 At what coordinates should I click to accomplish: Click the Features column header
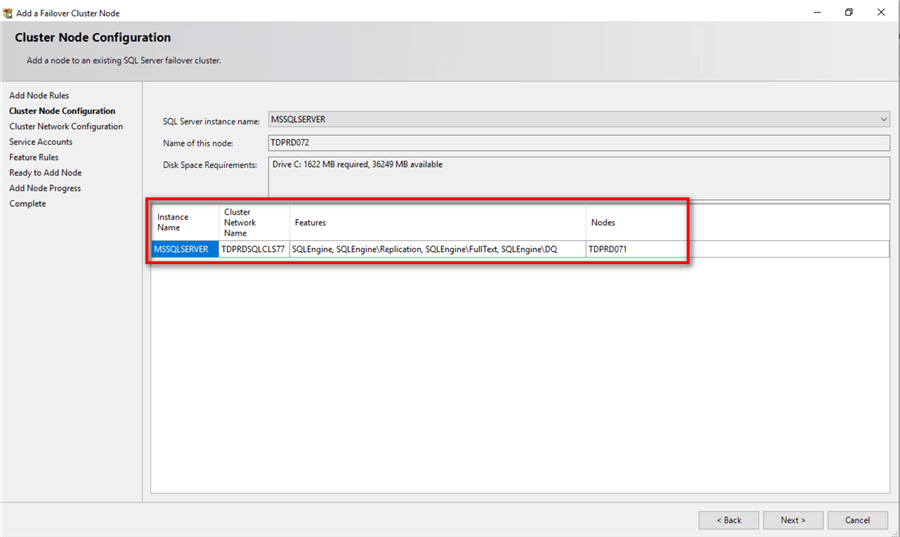pyautogui.click(x=437, y=222)
